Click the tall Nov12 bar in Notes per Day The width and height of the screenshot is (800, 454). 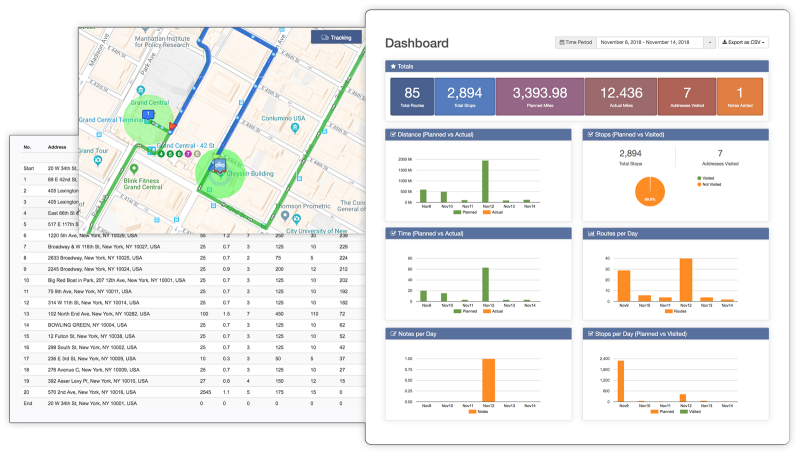[x=488, y=380]
